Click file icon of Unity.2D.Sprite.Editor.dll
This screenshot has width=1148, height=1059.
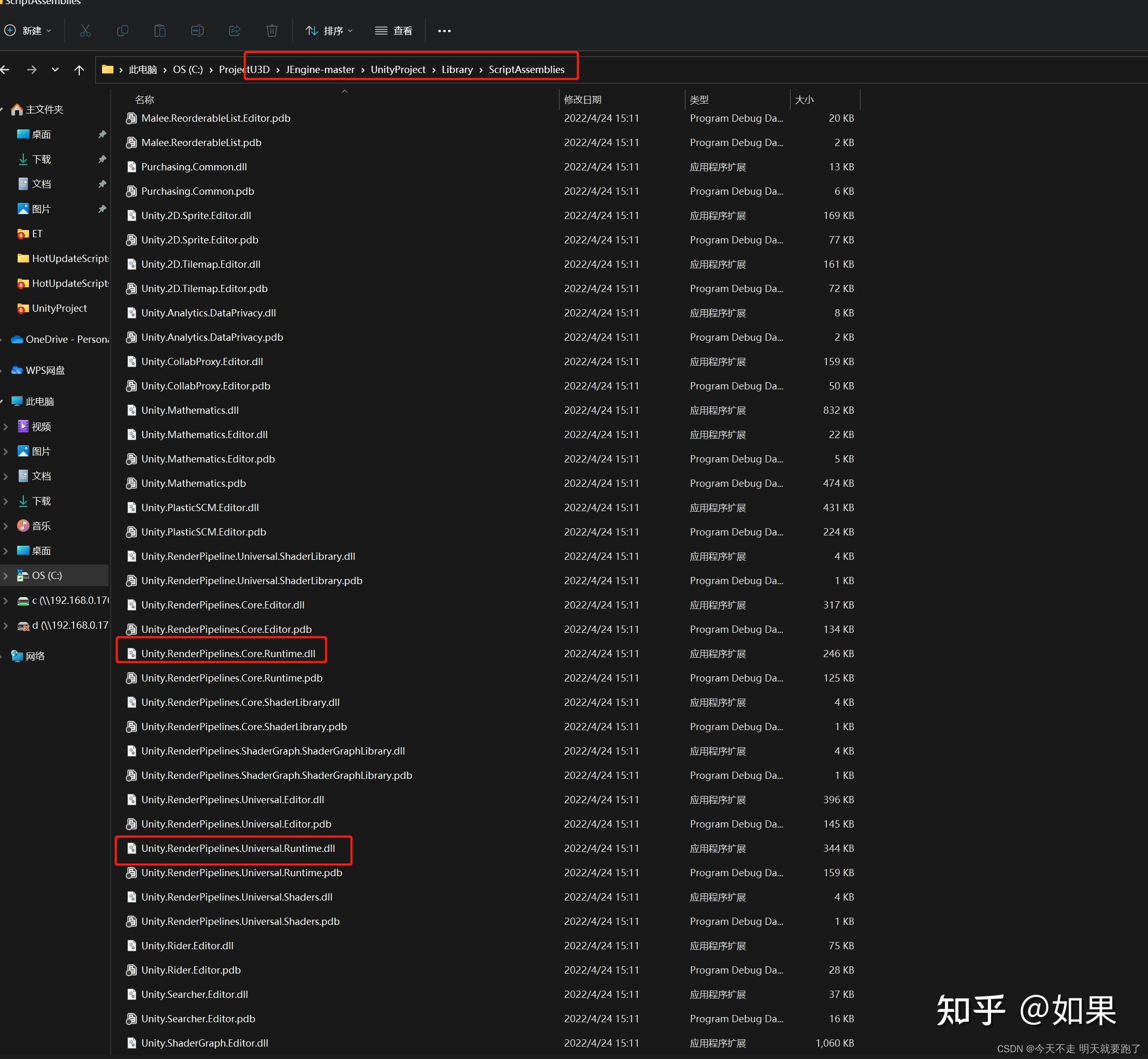(x=131, y=215)
